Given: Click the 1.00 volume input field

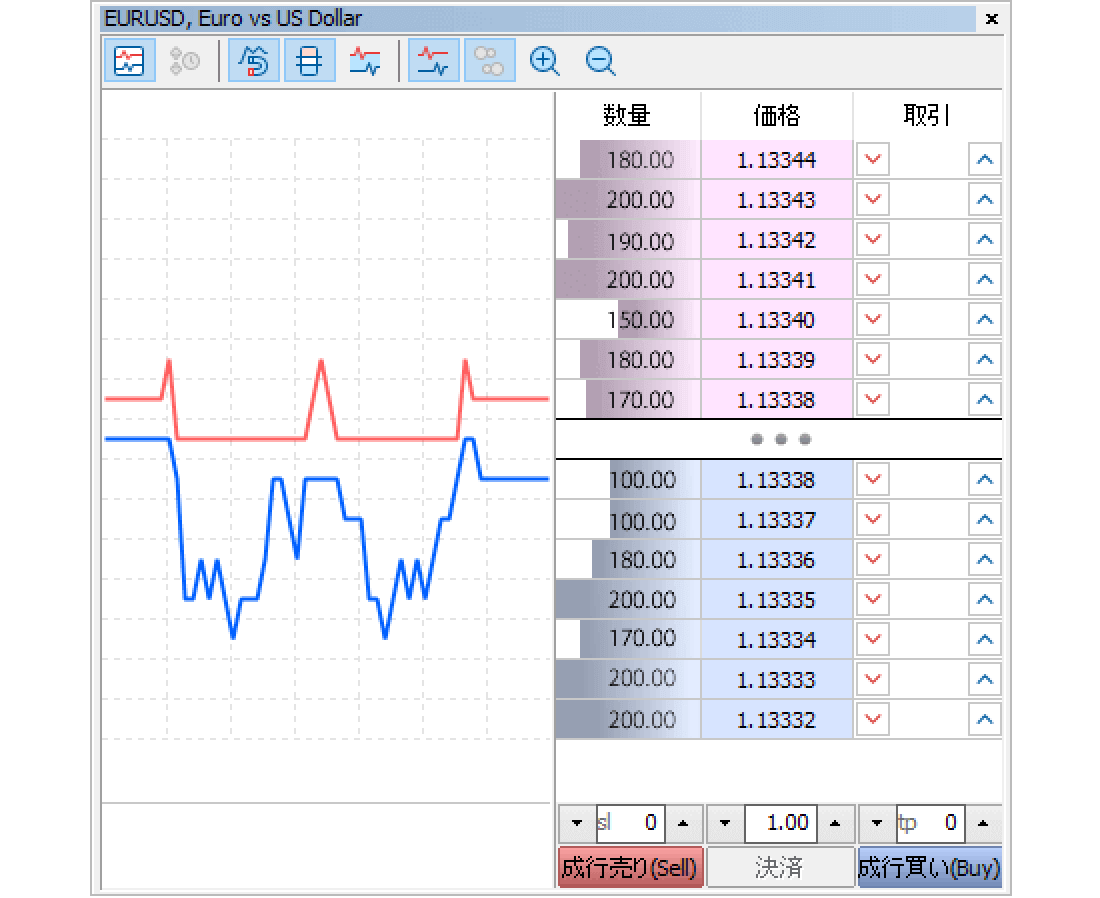Looking at the screenshot, I should point(781,824).
